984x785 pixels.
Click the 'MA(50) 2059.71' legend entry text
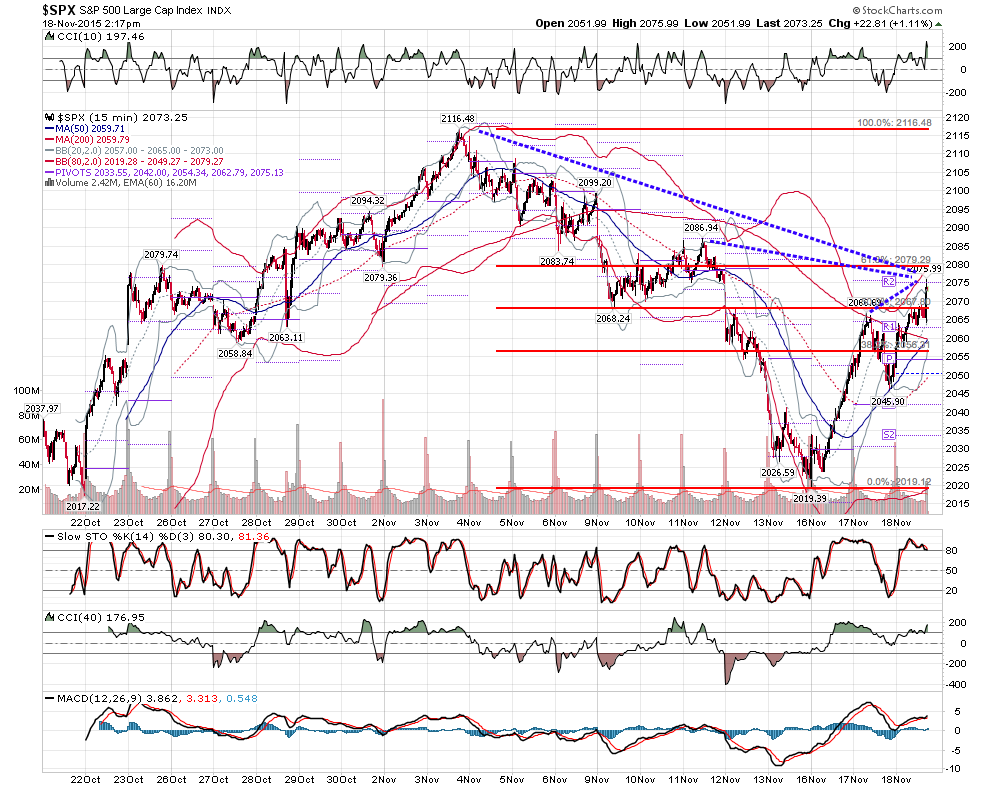90,129
